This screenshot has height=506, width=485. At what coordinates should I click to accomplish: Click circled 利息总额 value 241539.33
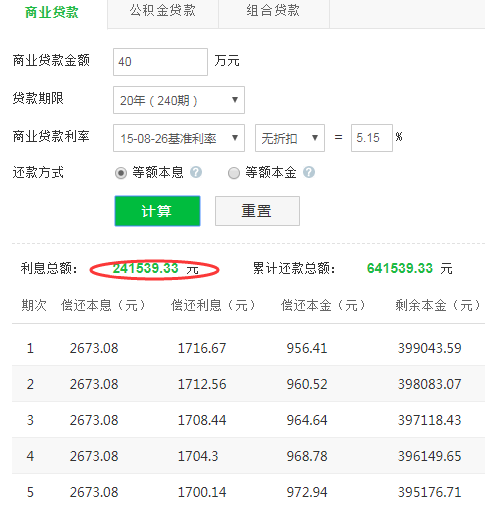click(x=146, y=268)
